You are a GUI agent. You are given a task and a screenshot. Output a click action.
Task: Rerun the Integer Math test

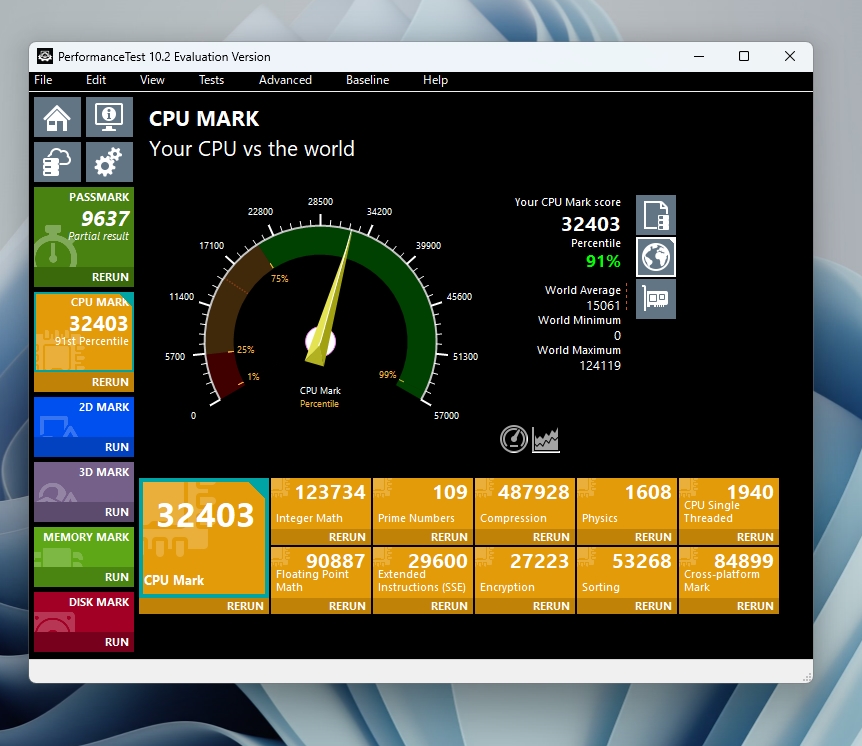(321, 537)
